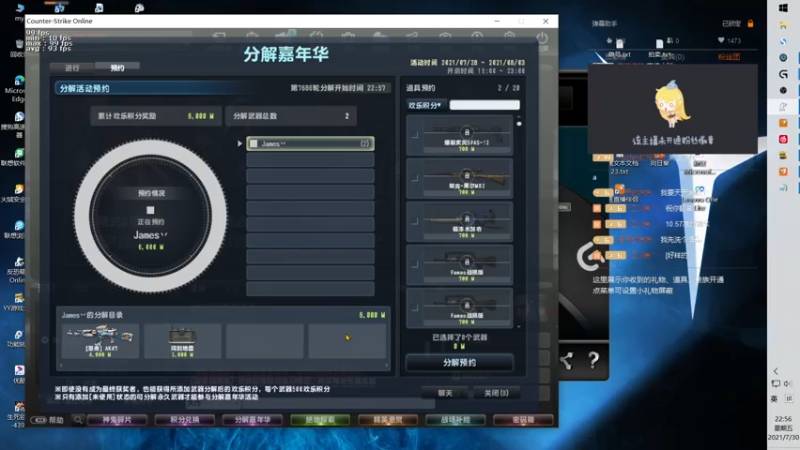The height and width of the screenshot is (450, 800).
Task: Open the black sphere app in taskbar
Action: click(x=783, y=90)
